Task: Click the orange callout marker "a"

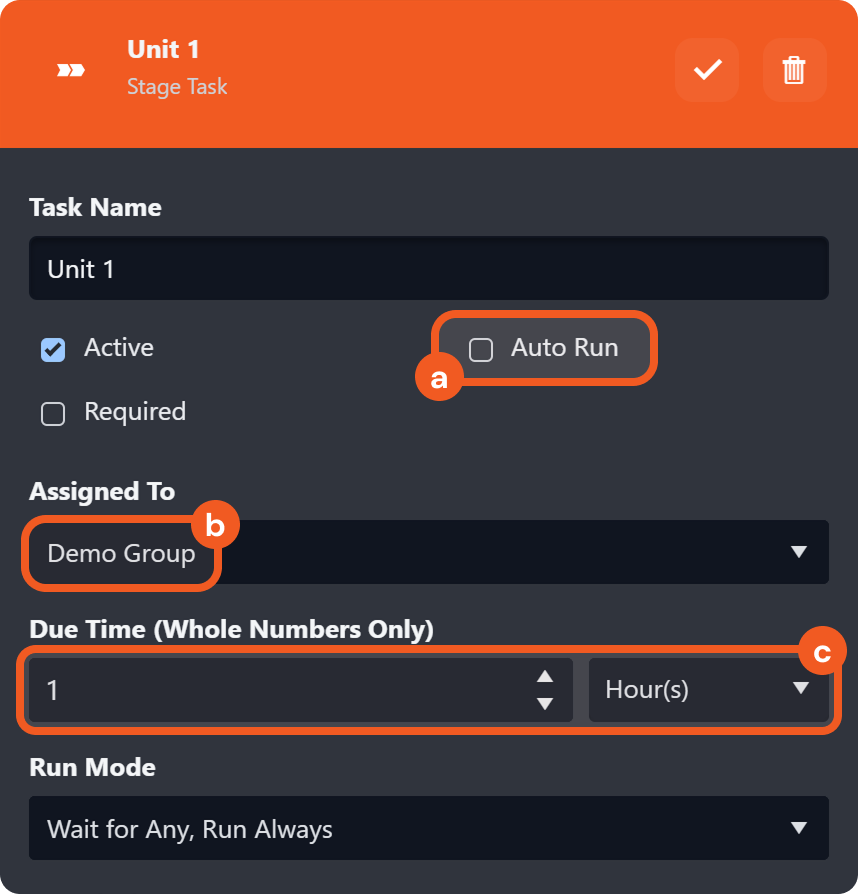Action: [x=437, y=378]
